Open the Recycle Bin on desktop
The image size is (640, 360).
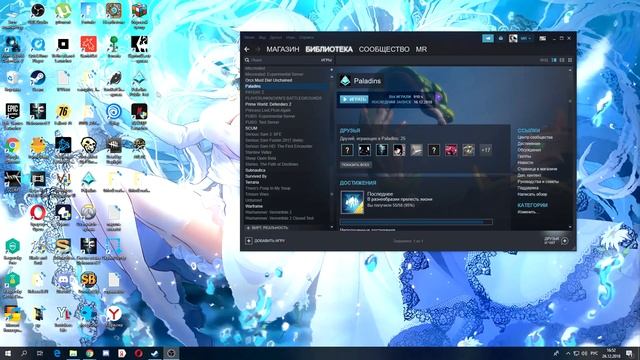tap(13, 80)
